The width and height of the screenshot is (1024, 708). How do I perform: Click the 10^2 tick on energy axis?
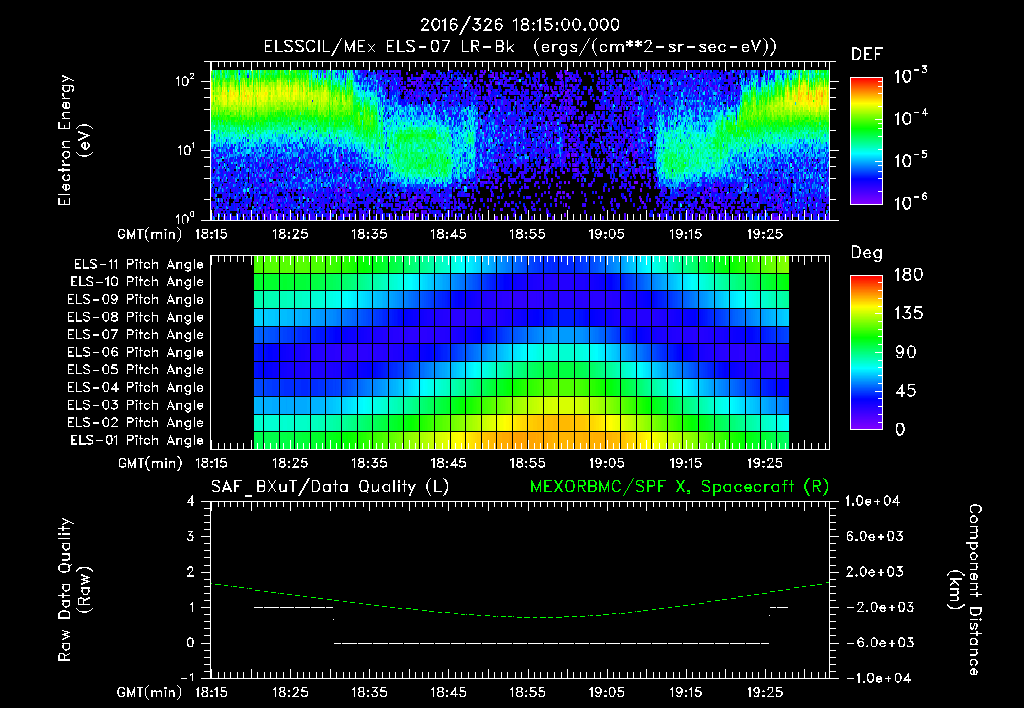coord(186,81)
